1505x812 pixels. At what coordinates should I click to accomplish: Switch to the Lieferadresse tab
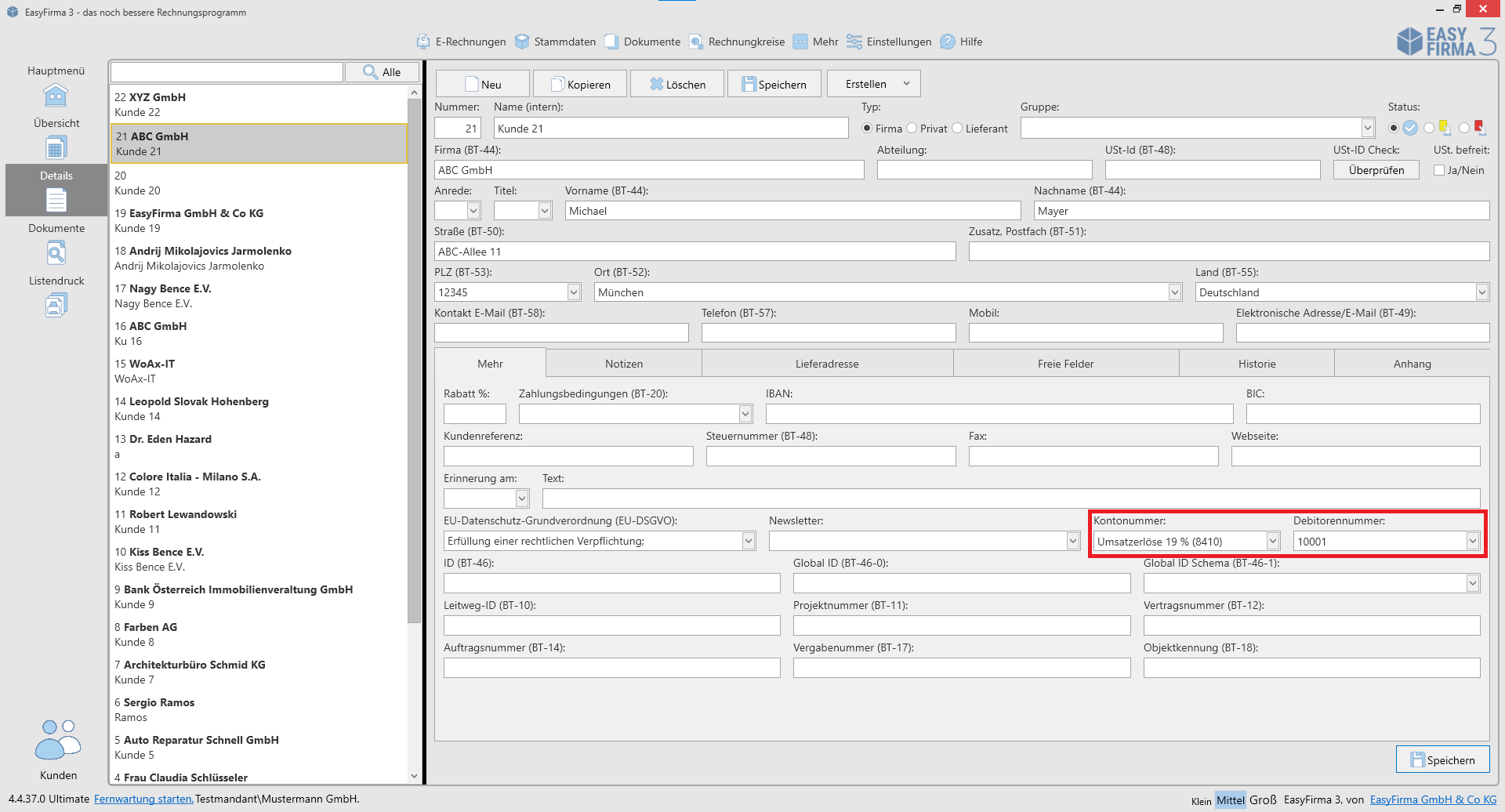click(x=826, y=364)
